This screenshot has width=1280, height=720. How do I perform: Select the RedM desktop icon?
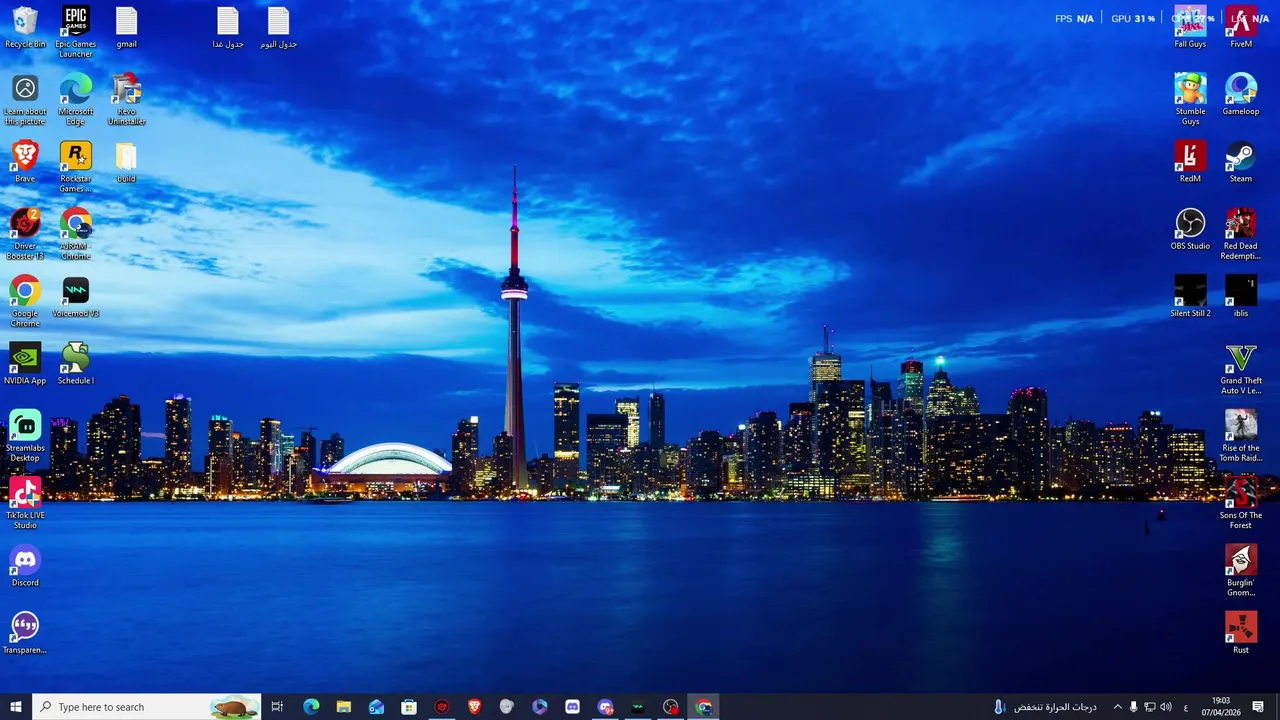point(1190,162)
